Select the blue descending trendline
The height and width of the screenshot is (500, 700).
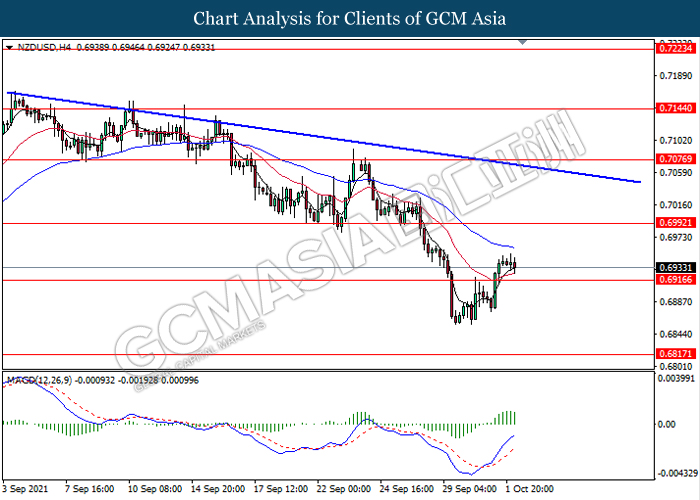click(x=324, y=137)
